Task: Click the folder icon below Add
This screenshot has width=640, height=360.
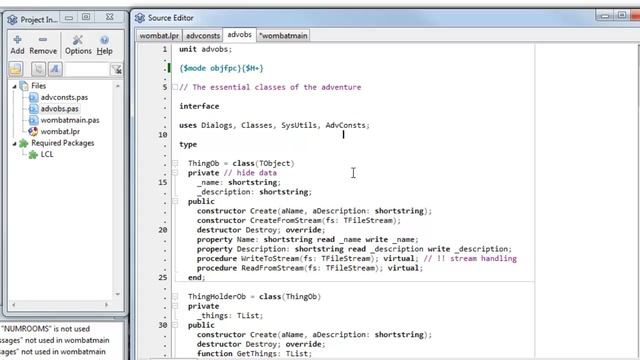Action: pos(16,69)
